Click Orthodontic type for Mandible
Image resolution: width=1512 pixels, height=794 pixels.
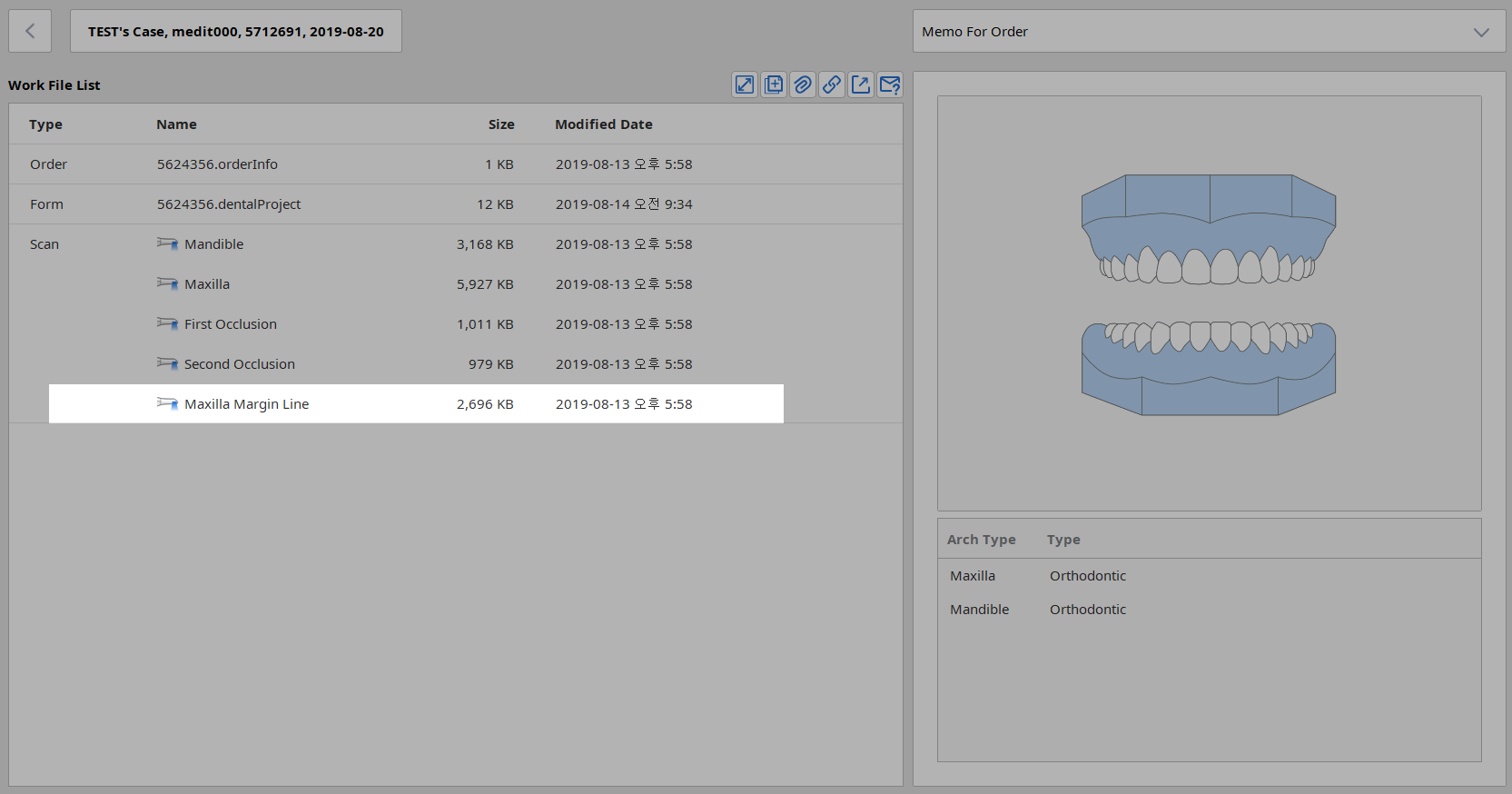coord(1088,610)
